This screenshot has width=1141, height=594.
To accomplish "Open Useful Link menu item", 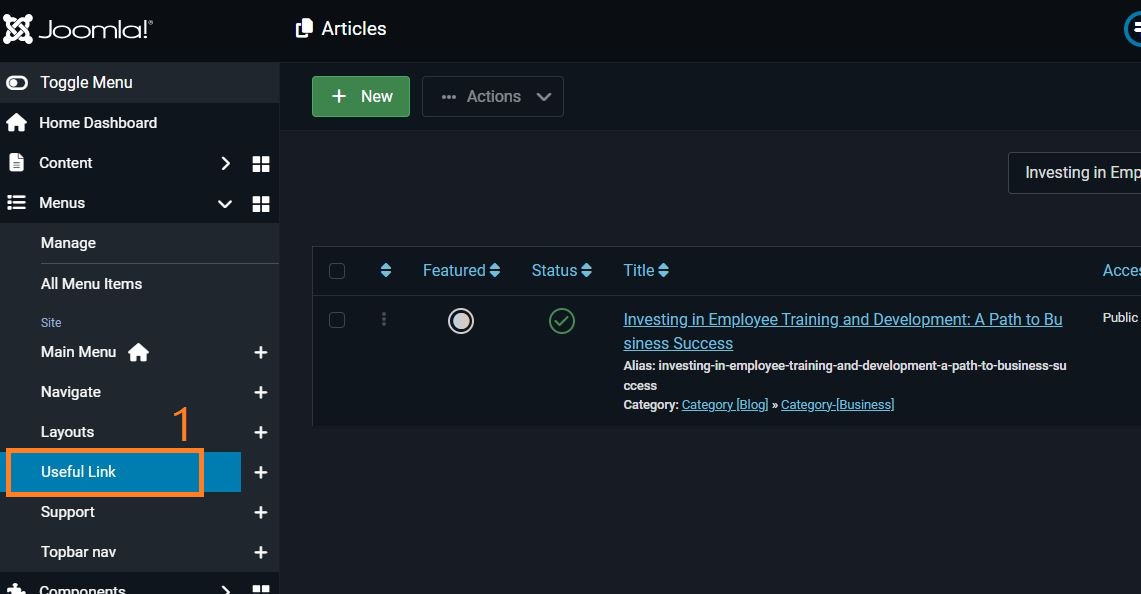I will click(79, 472).
